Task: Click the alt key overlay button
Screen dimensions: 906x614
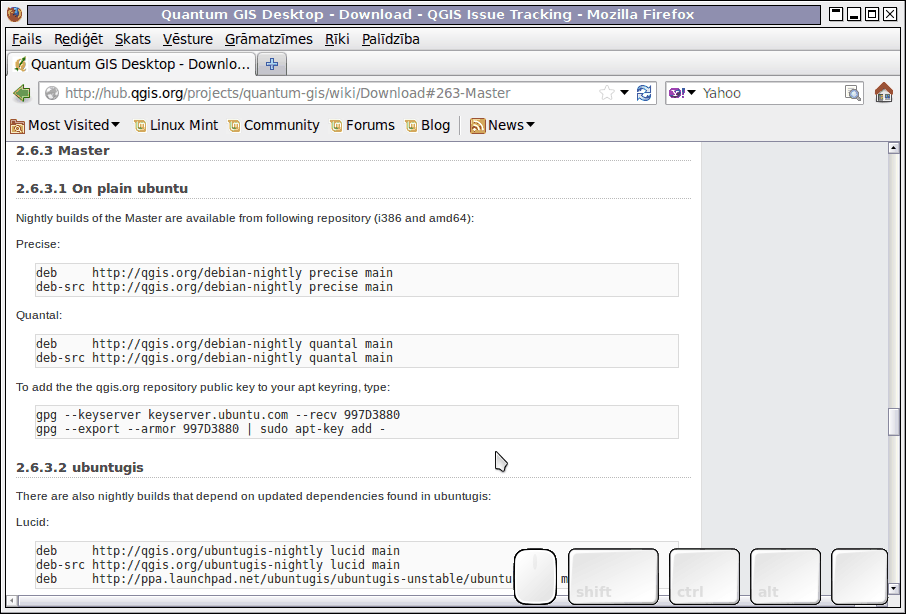Action: (785, 576)
